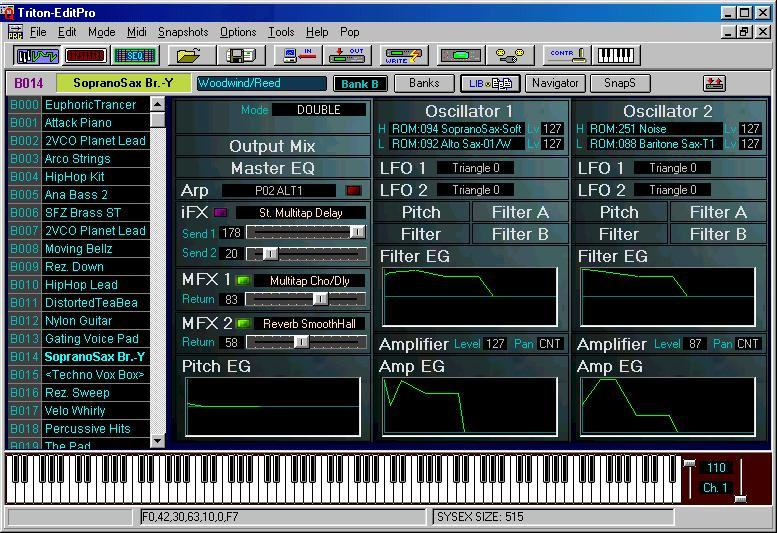777x533 pixels.
Task: Click the OUT send-data toolbar icon
Action: click(x=346, y=55)
